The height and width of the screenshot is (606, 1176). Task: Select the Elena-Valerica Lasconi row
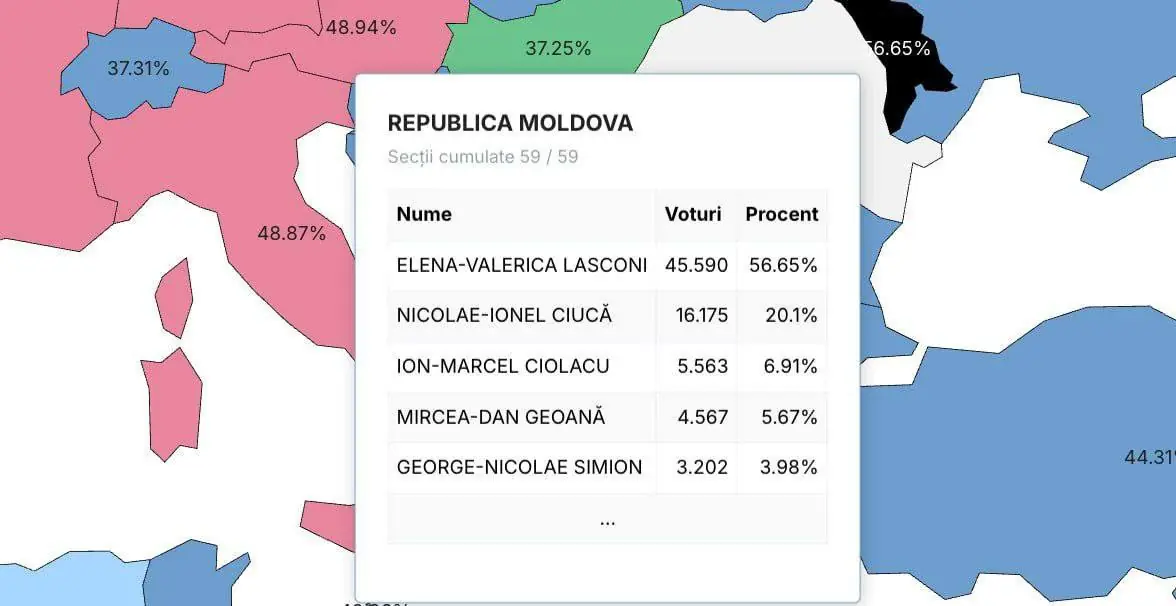tap(608, 266)
